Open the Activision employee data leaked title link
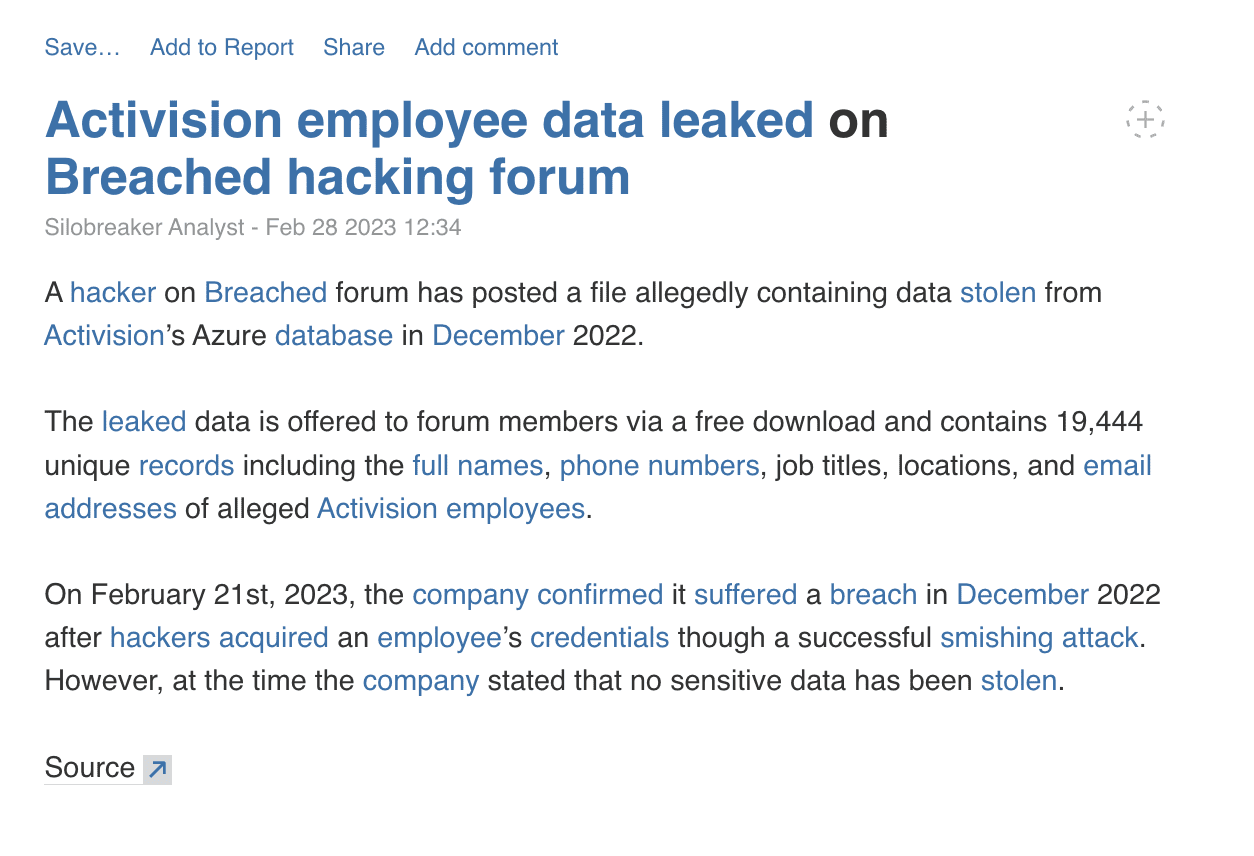 click(x=429, y=120)
